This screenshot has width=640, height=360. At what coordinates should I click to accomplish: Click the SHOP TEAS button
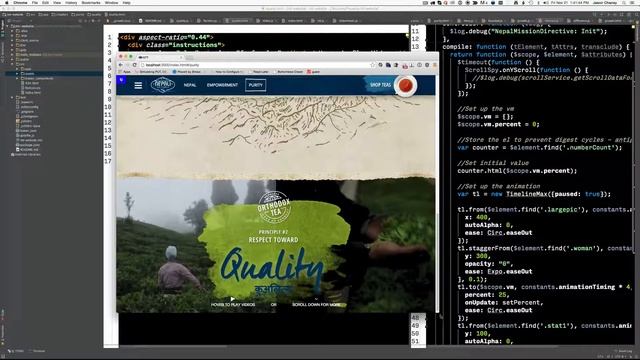380,85
